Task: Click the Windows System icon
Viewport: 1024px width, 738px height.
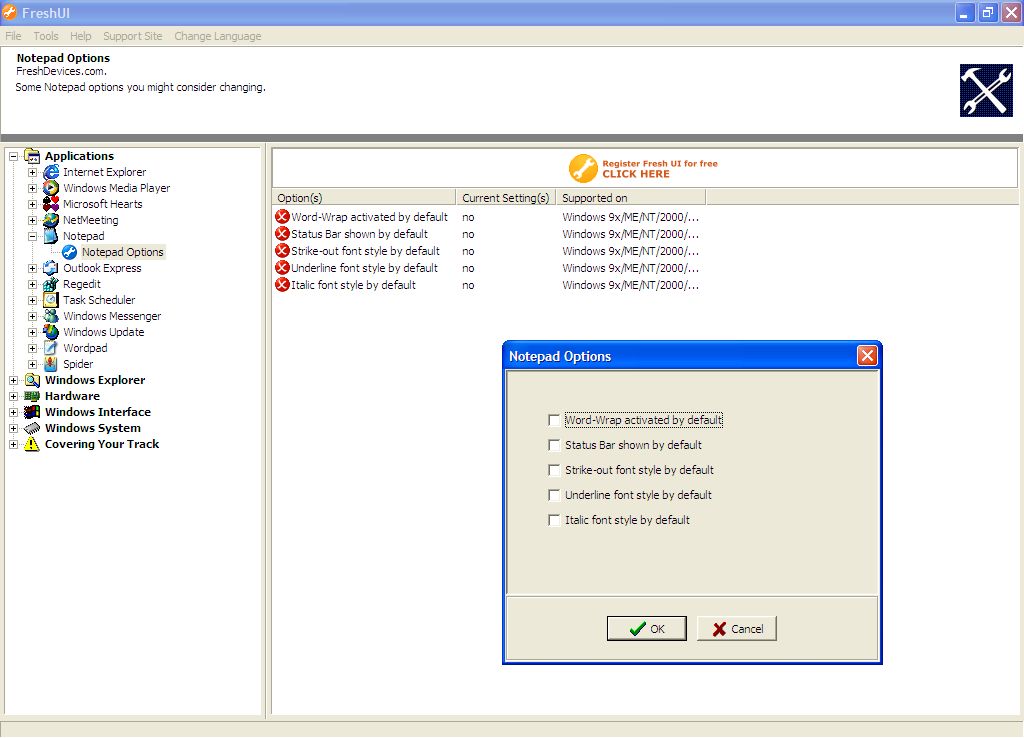Action: (x=32, y=428)
